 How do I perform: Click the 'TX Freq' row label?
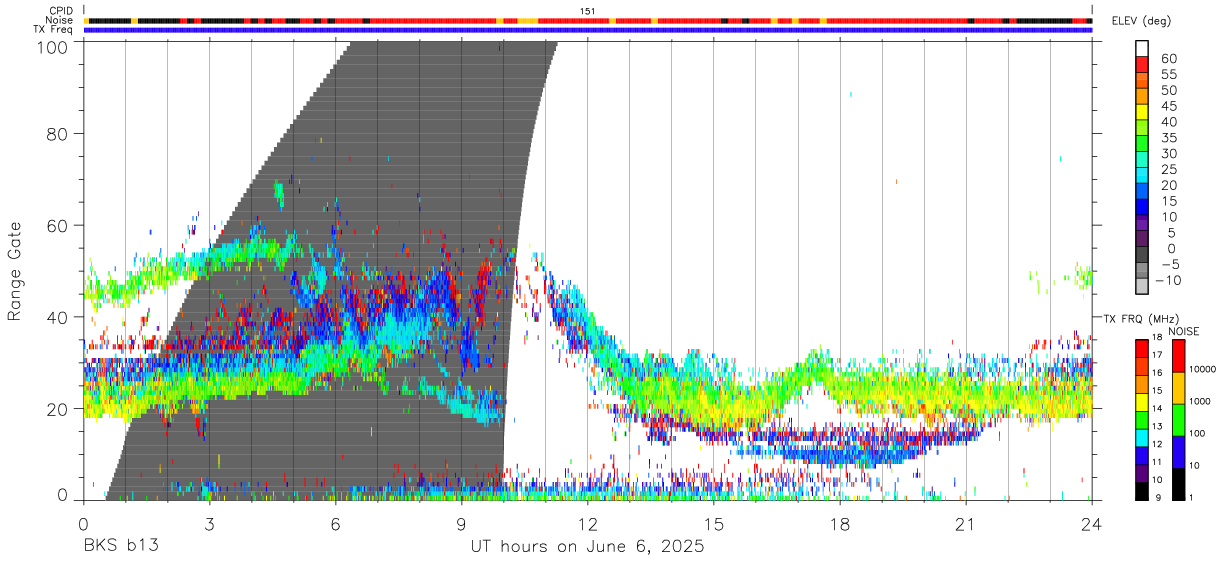53,30
